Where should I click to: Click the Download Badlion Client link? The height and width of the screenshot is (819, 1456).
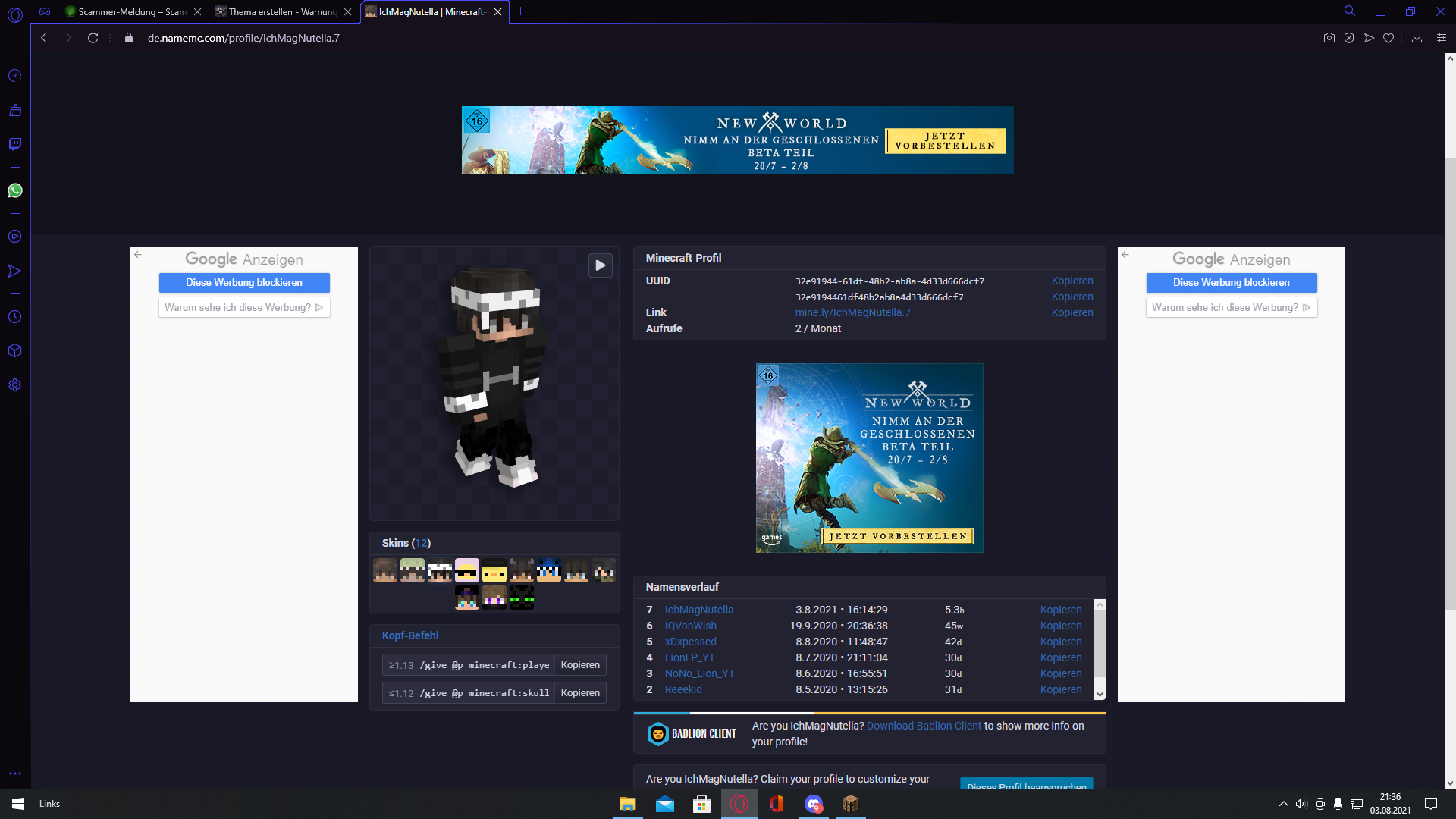pyautogui.click(x=924, y=726)
